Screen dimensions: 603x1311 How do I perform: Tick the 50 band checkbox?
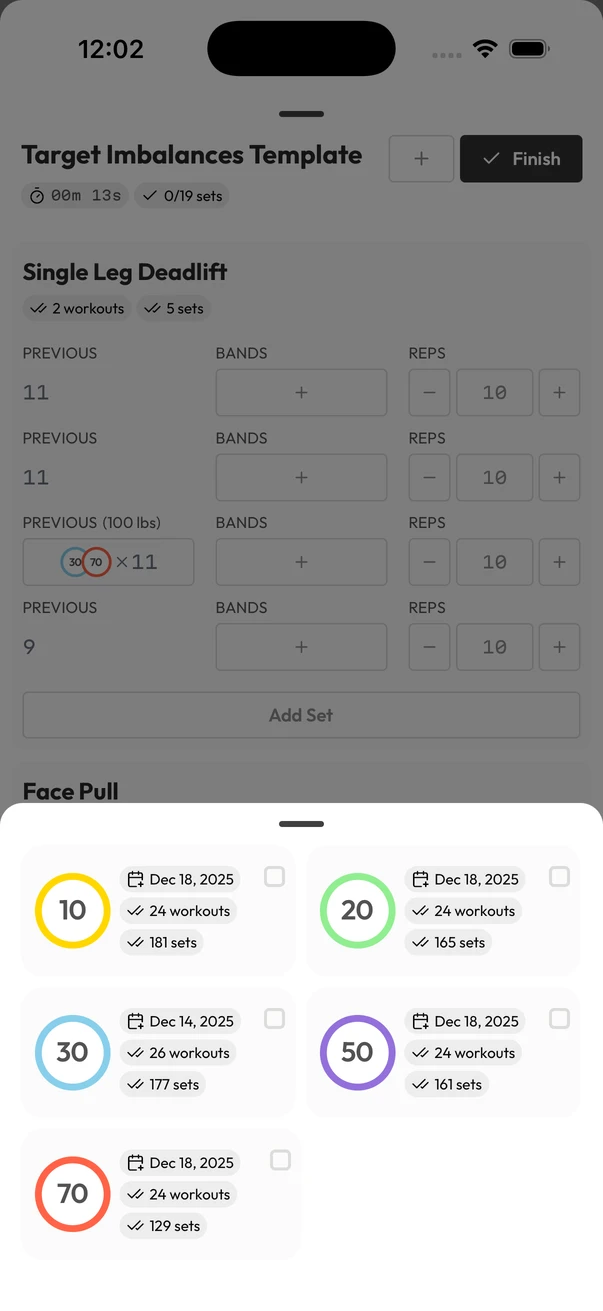(x=559, y=1018)
